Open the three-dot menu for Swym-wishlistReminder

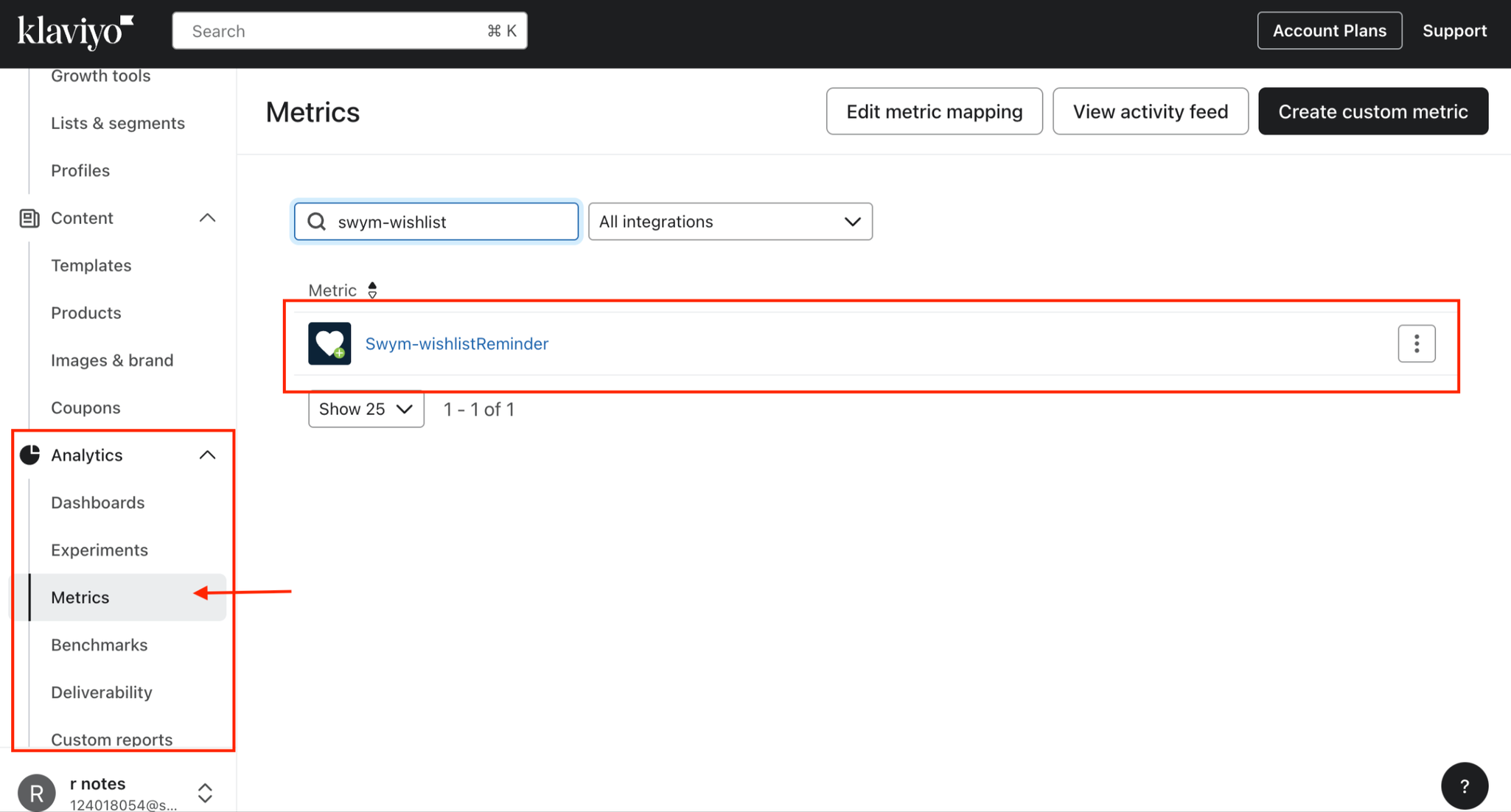(1416, 343)
